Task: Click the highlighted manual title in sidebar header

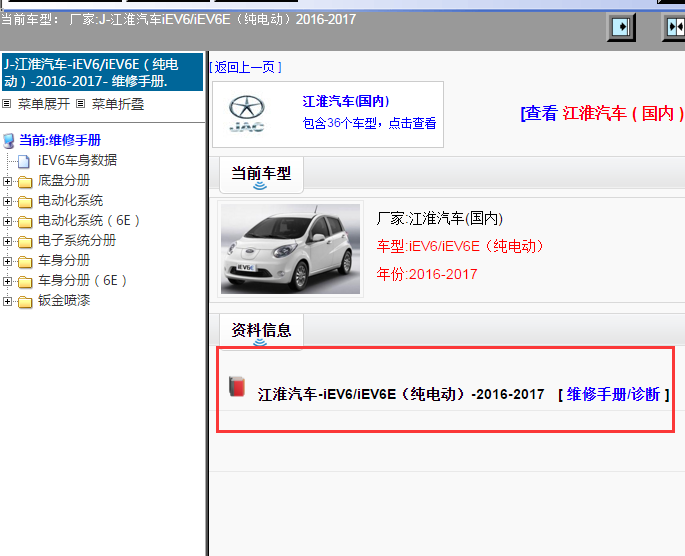Action: (102, 73)
